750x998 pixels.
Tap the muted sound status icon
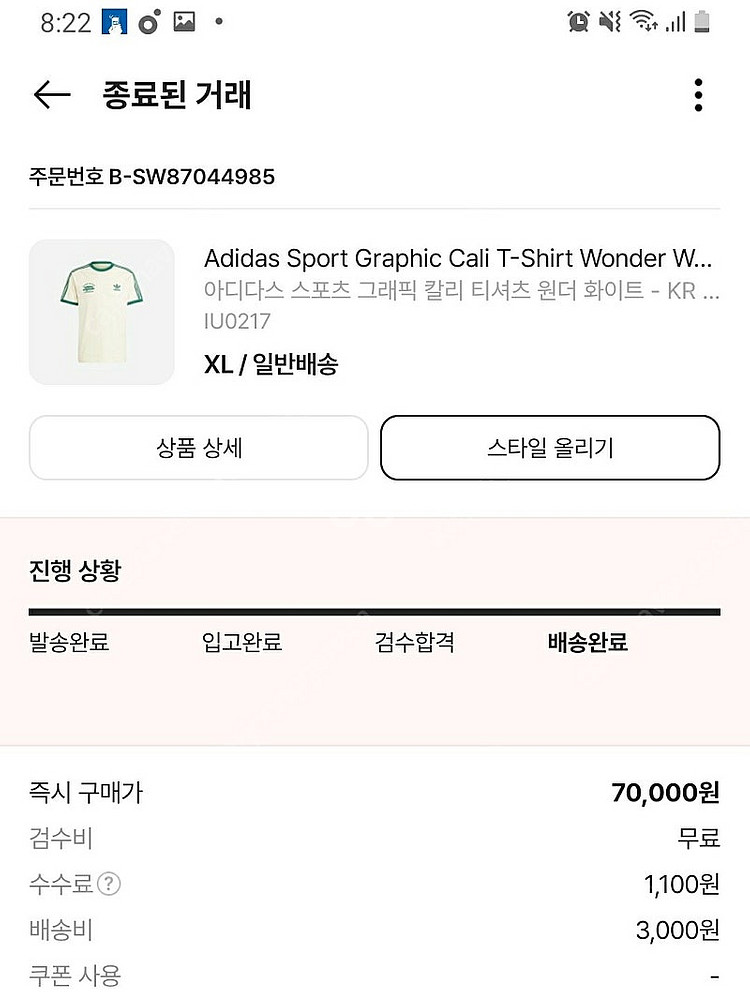click(610, 22)
